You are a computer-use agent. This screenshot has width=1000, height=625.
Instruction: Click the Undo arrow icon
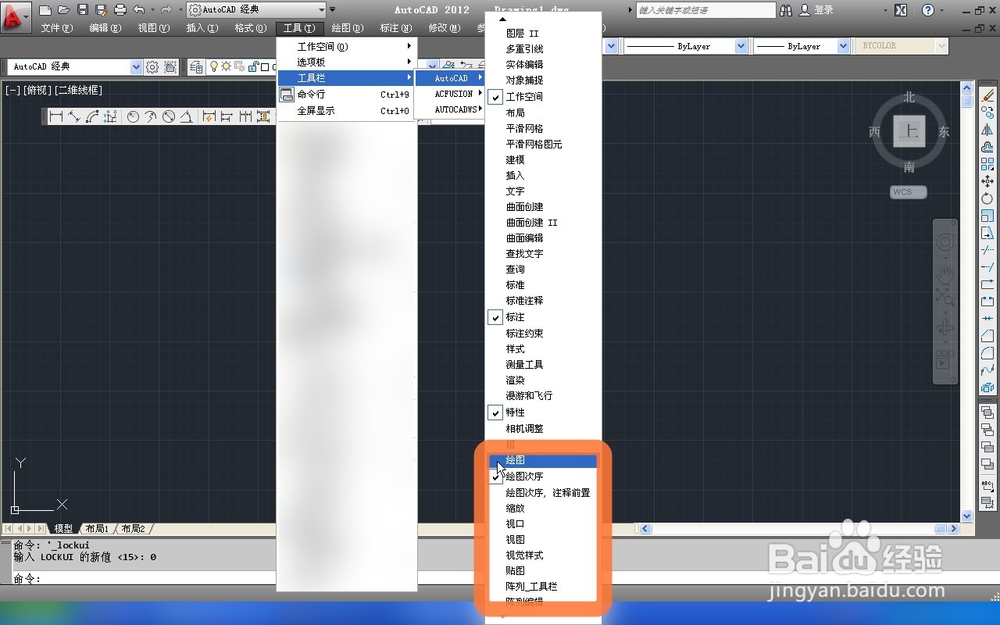coord(139,10)
